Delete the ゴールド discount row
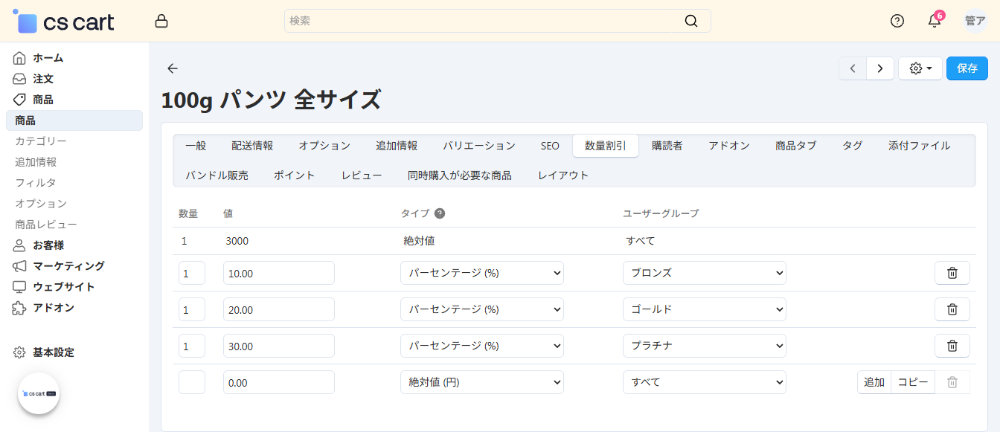Image resolution: width=1000 pixels, height=432 pixels. [952, 310]
